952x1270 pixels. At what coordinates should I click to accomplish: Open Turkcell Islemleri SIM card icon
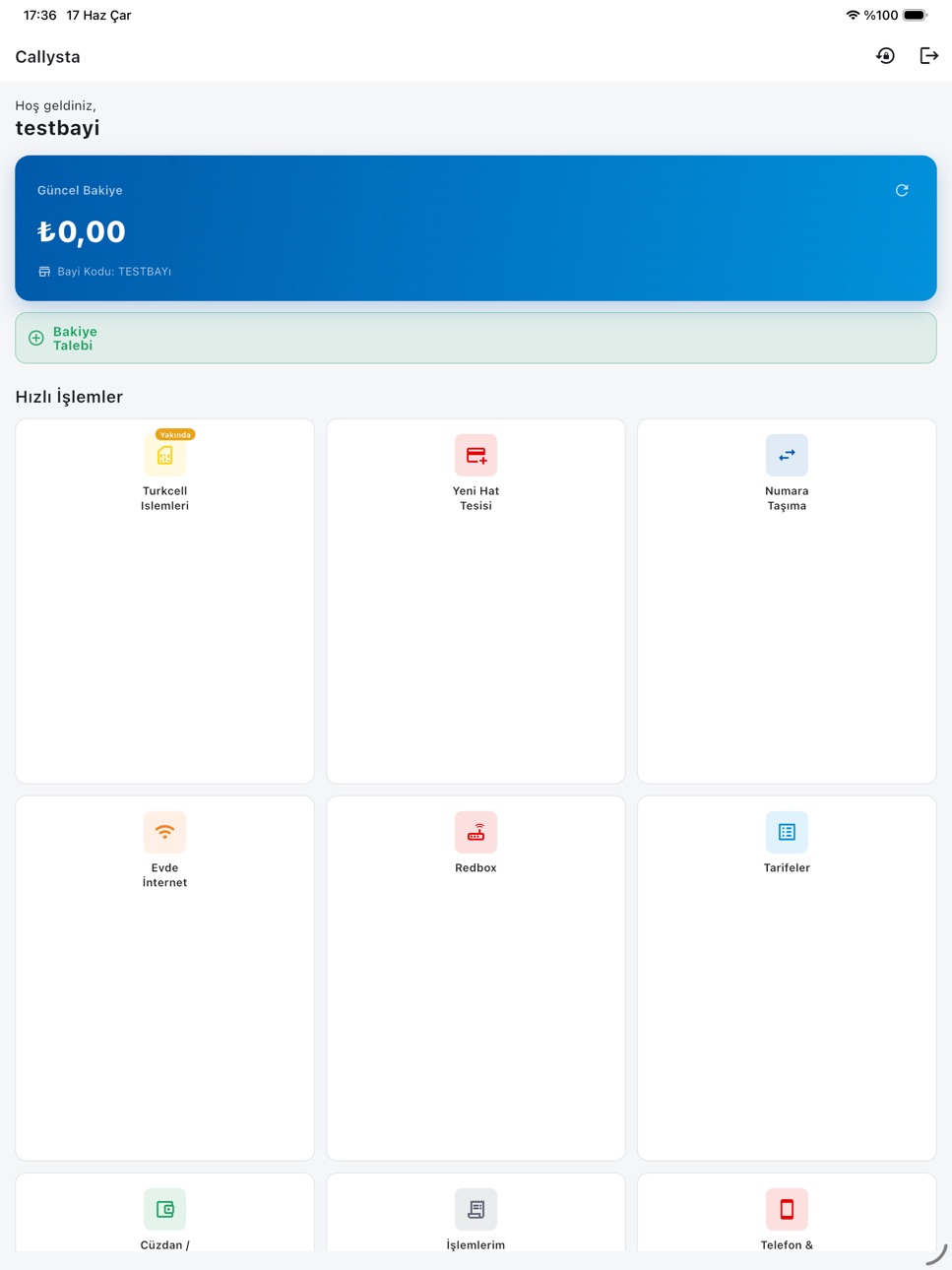pos(164,455)
